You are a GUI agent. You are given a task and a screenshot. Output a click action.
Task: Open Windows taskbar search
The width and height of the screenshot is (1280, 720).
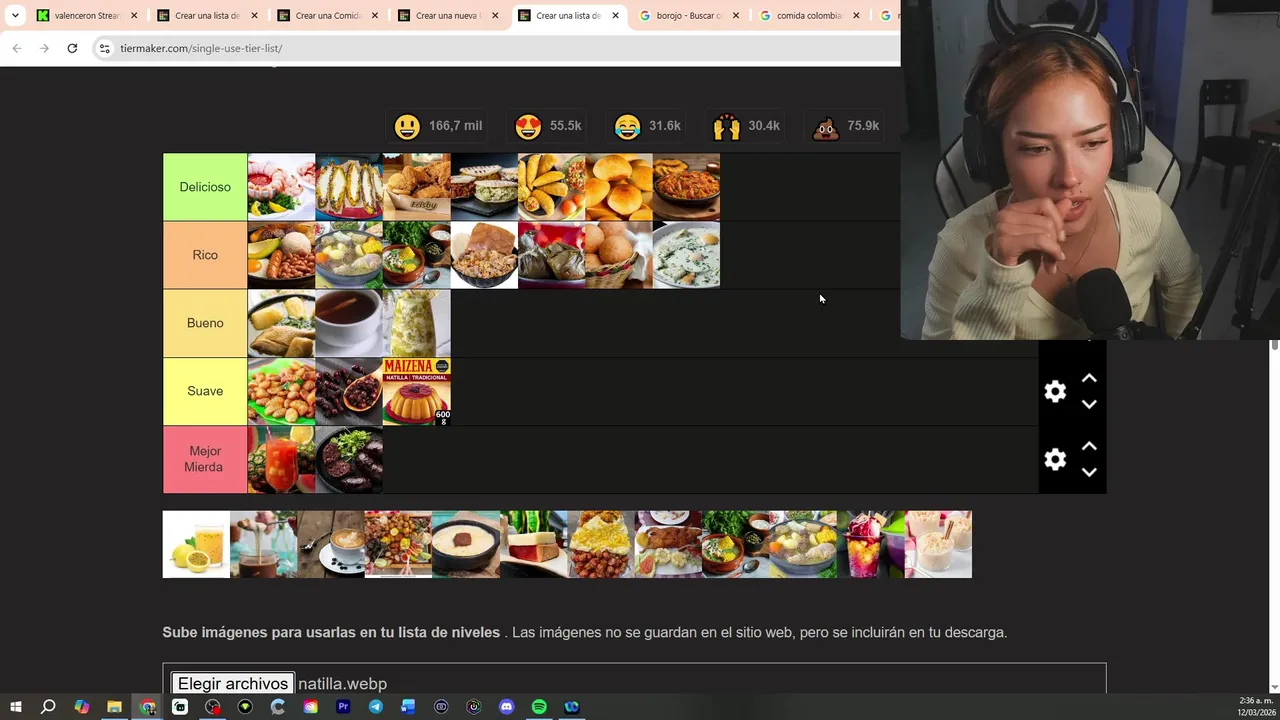pyautogui.click(x=48, y=707)
